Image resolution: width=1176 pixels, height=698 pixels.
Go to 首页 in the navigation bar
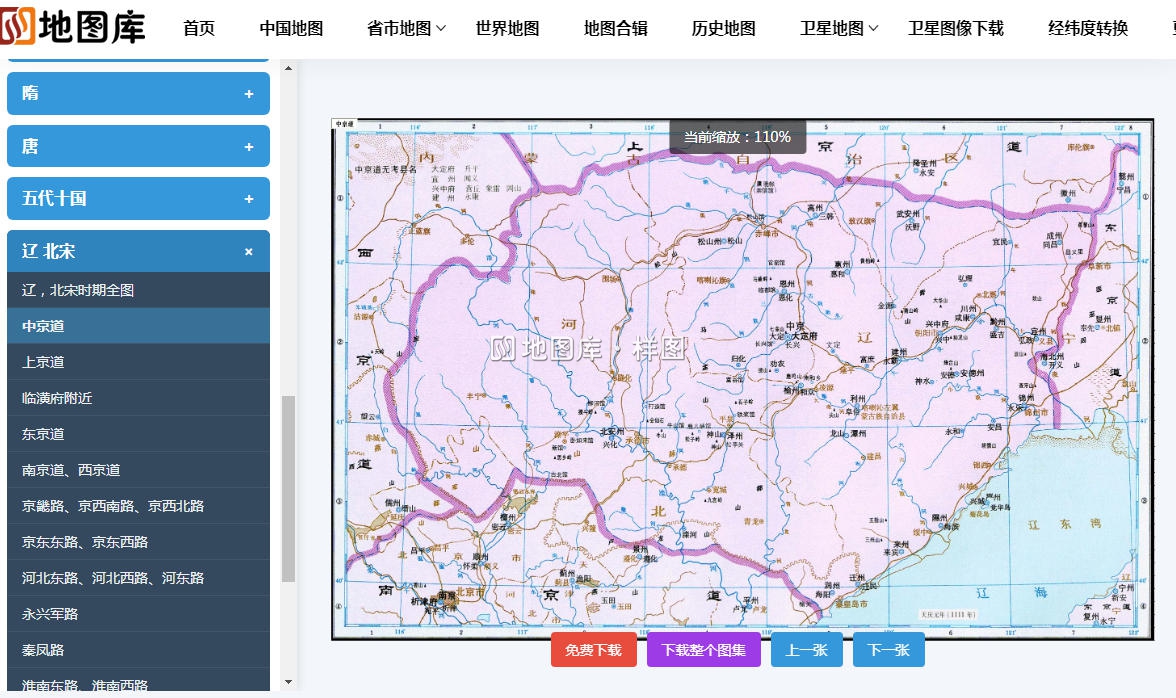(199, 28)
